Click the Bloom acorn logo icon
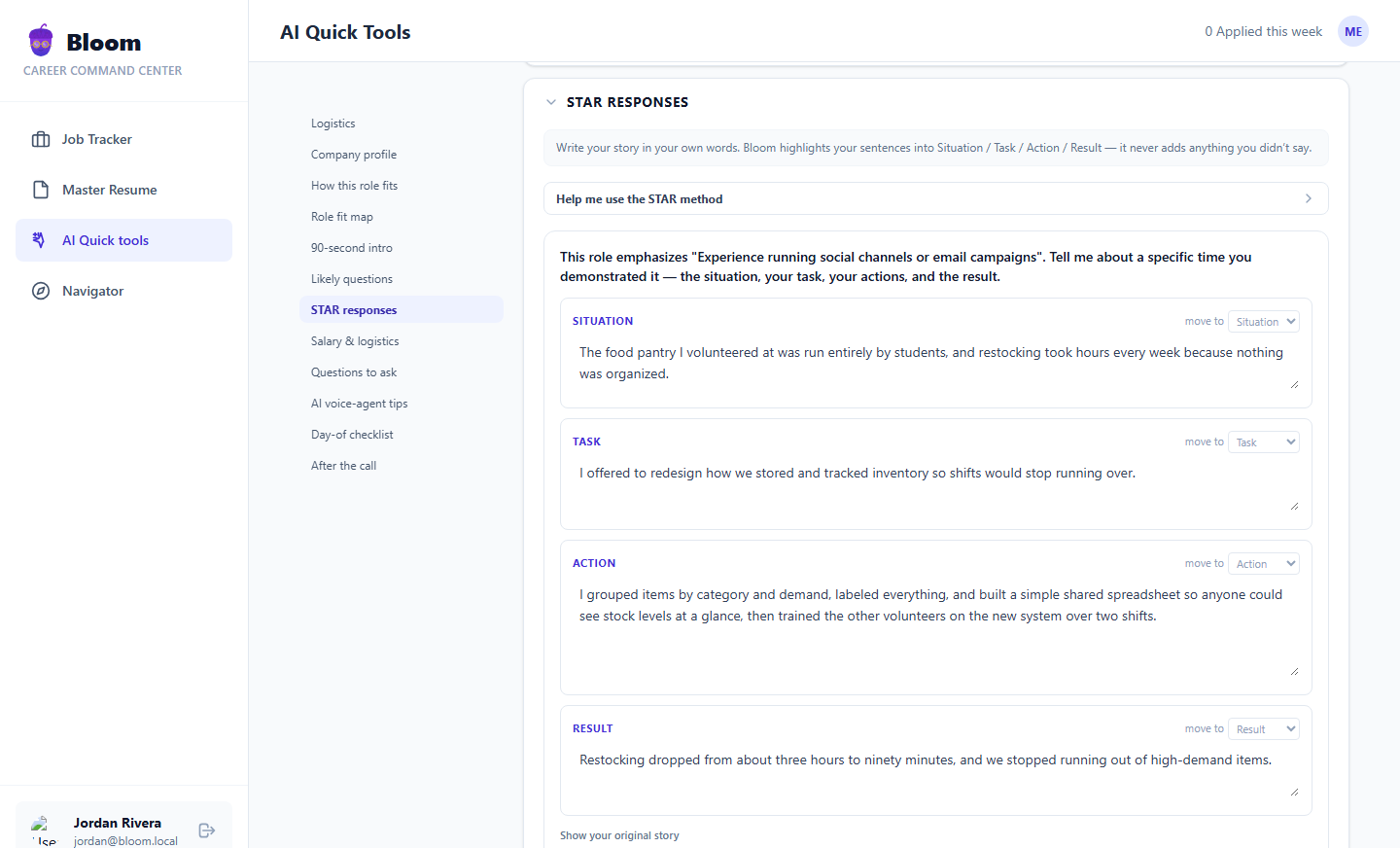The image size is (1400, 848). tap(41, 41)
